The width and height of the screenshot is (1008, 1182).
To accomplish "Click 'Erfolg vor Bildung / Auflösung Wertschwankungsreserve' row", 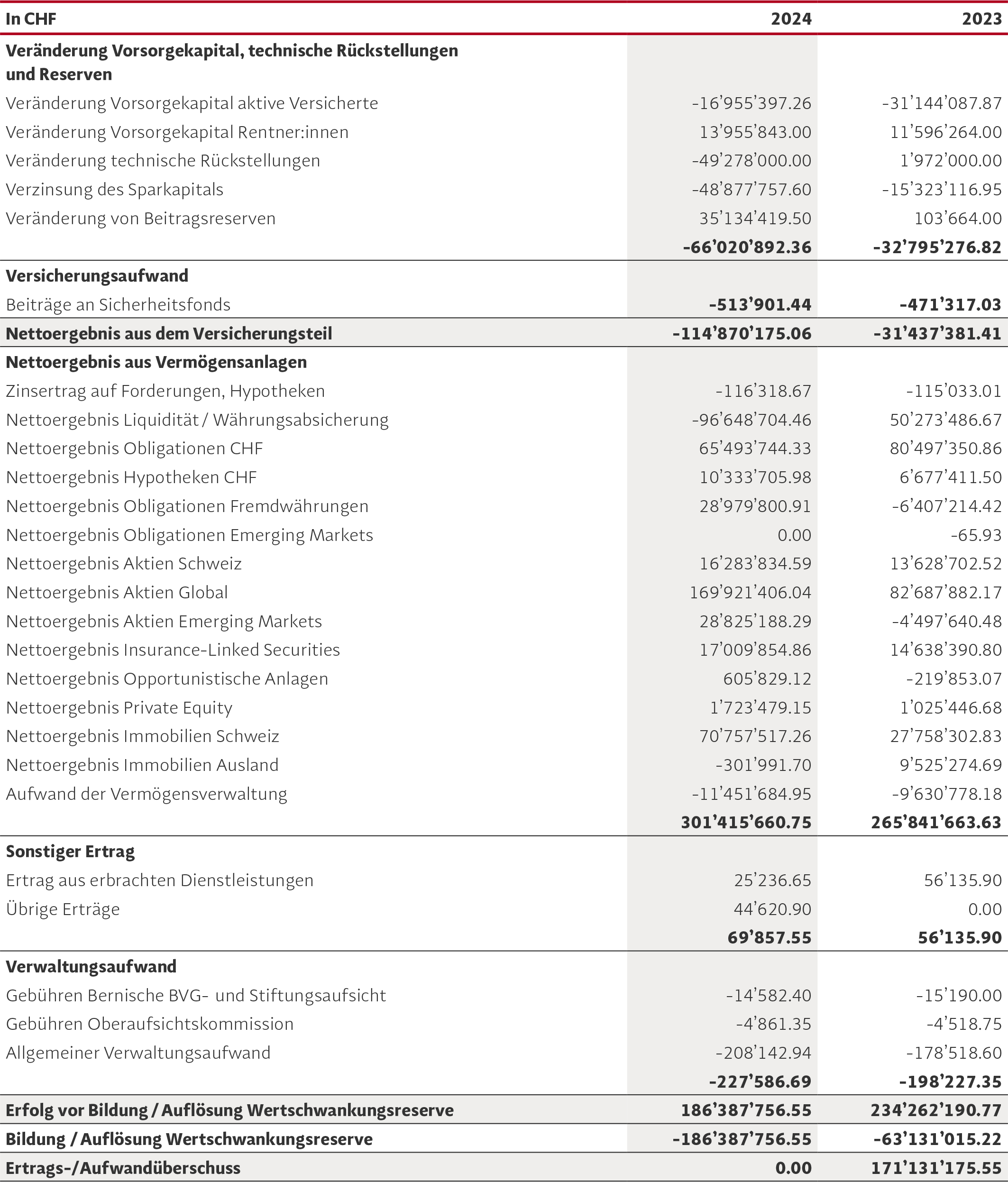I will [504, 1109].
